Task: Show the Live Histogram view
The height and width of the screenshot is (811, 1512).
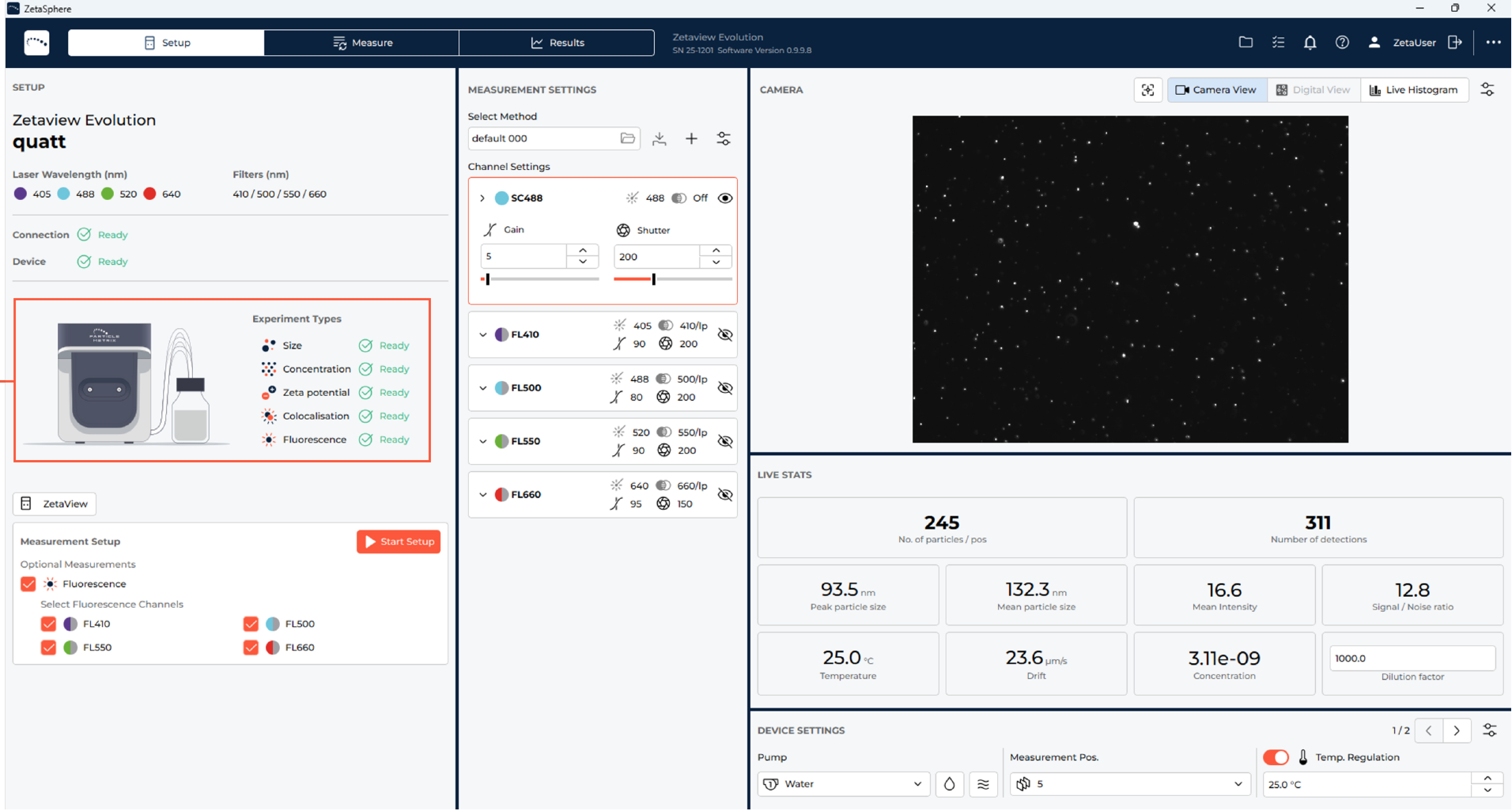Action: click(x=1413, y=90)
